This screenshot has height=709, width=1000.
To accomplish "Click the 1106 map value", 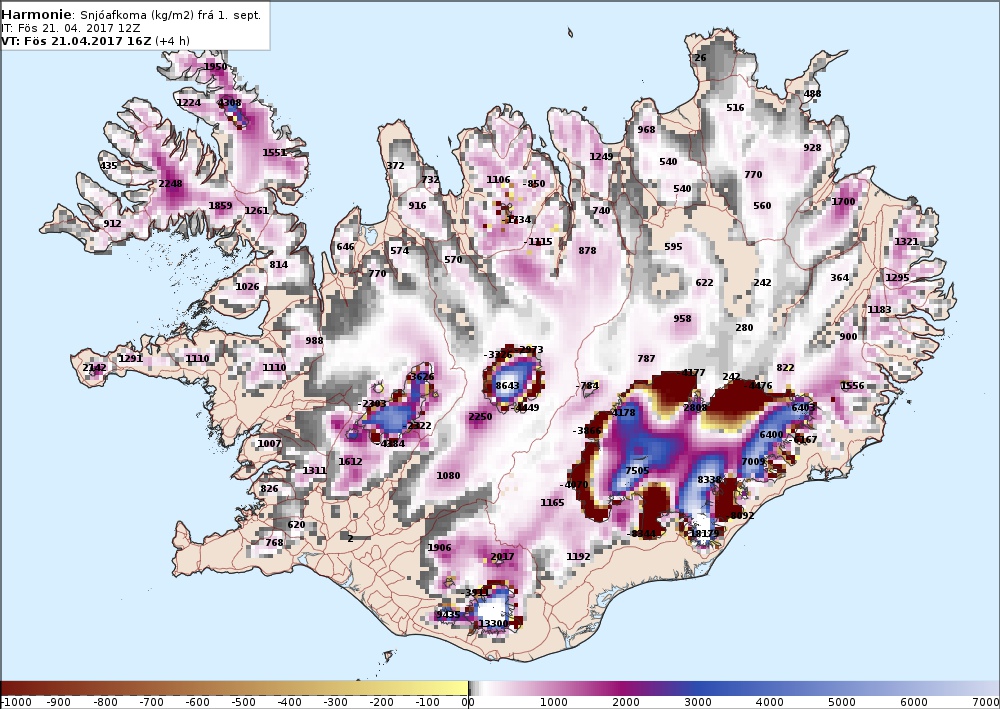I will point(498,180).
